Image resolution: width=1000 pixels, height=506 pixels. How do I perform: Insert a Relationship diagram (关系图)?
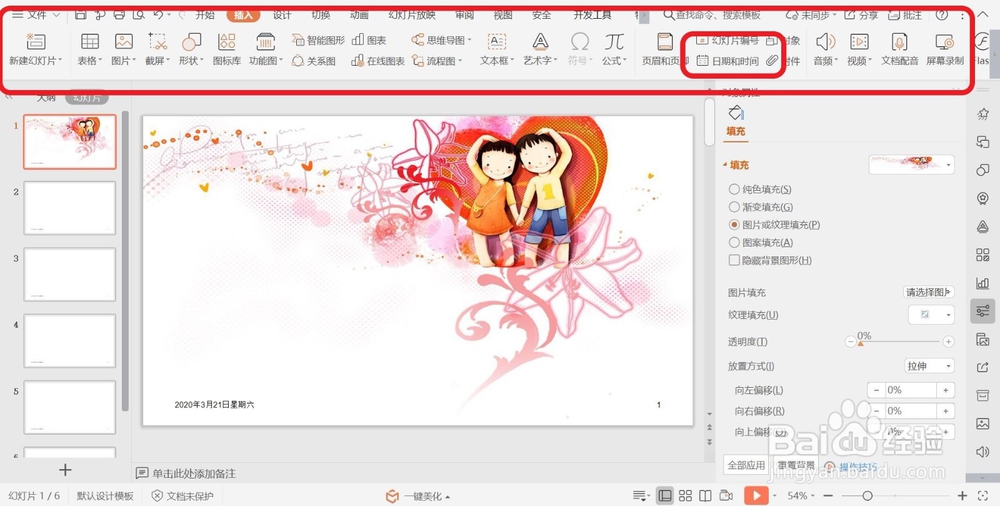(x=313, y=61)
